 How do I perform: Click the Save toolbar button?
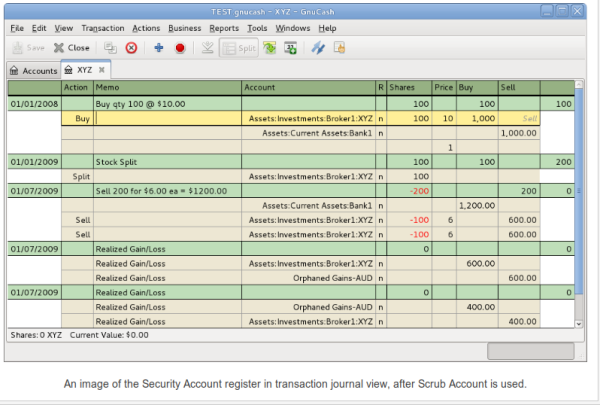[29, 48]
